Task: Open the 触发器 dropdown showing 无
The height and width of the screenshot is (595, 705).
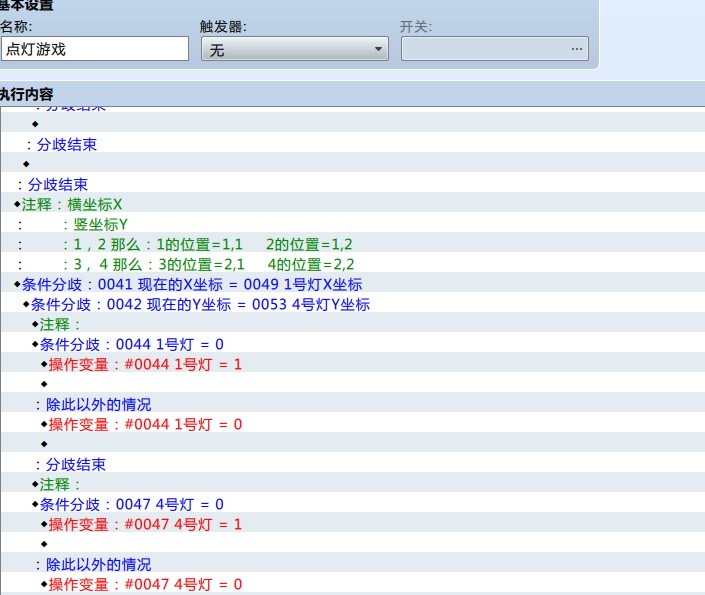Action: point(295,49)
